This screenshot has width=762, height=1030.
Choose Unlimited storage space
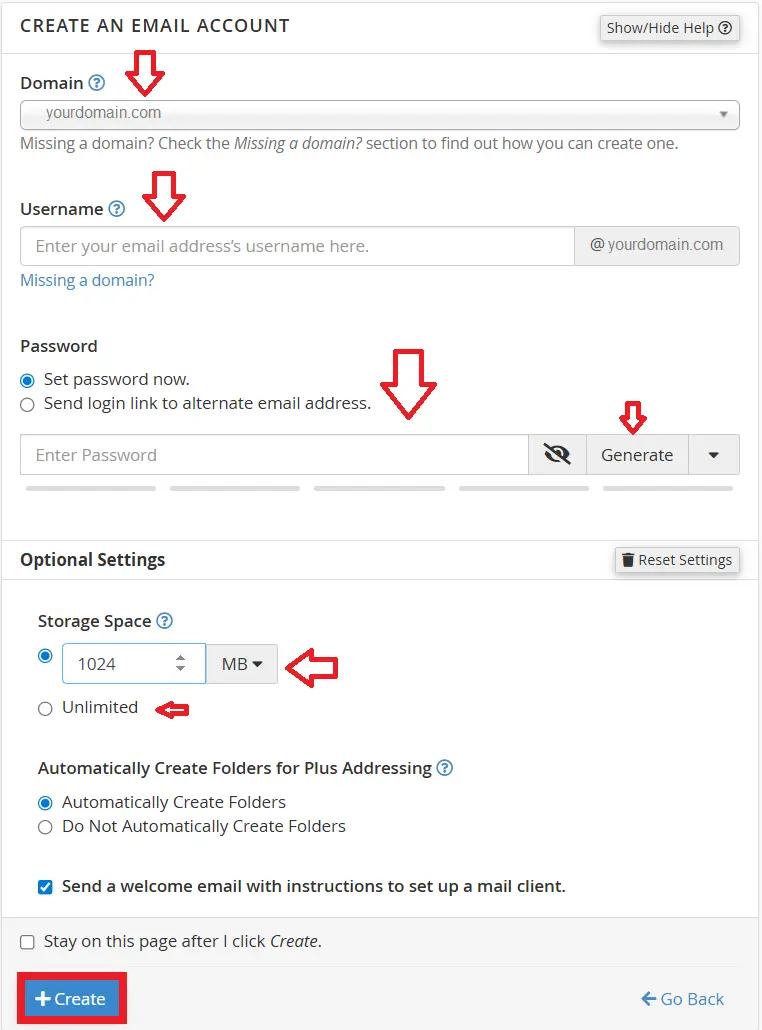[x=45, y=708]
